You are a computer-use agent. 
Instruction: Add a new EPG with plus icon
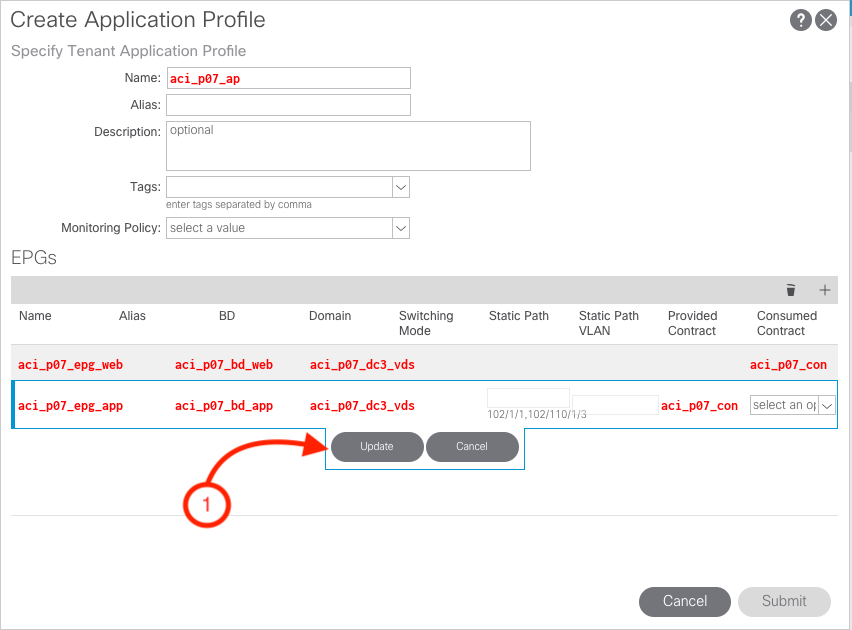[x=825, y=290]
